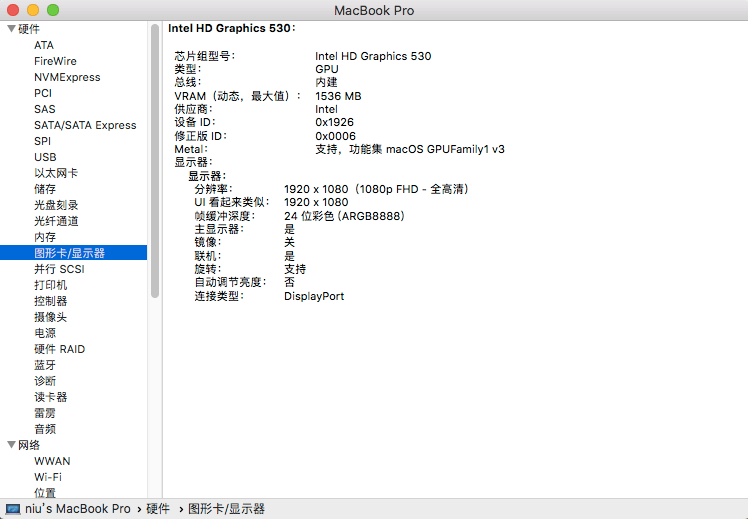Select 蓝牙 Bluetooth entry
This screenshot has height=519, width=748.
pyautogui.click(x=45, y=365)
